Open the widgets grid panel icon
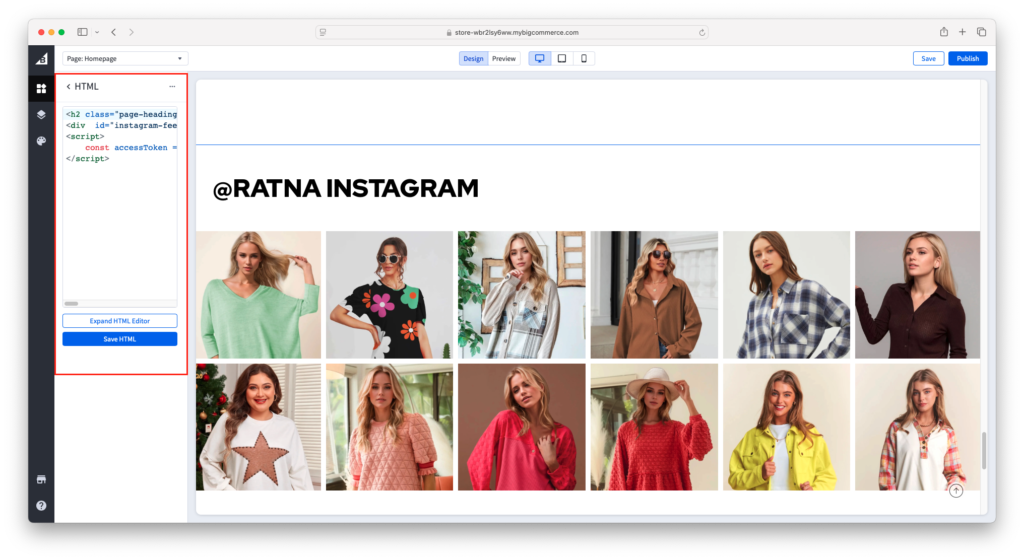The height and width of the screenshot is (560, 1024). click(41, 88)
